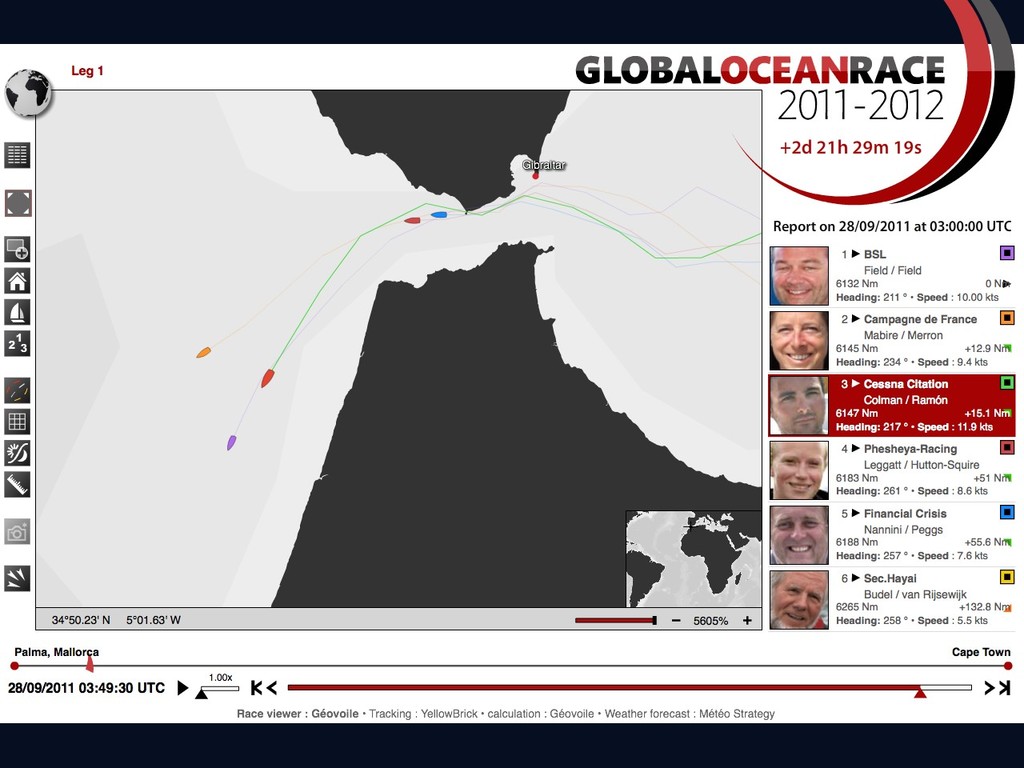The width and height of the screenshot is (1024, 768).
Task: Zoom in with the plus button
Action: (747, 620)
